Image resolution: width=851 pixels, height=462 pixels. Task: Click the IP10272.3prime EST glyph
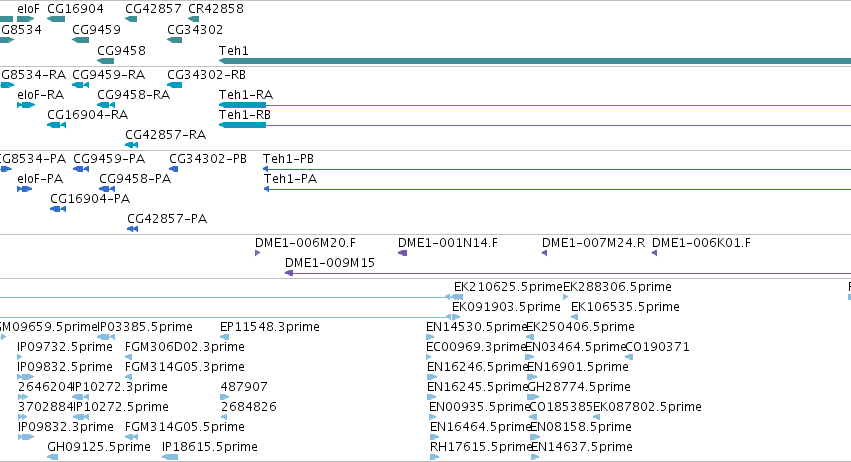click(80, 397)
